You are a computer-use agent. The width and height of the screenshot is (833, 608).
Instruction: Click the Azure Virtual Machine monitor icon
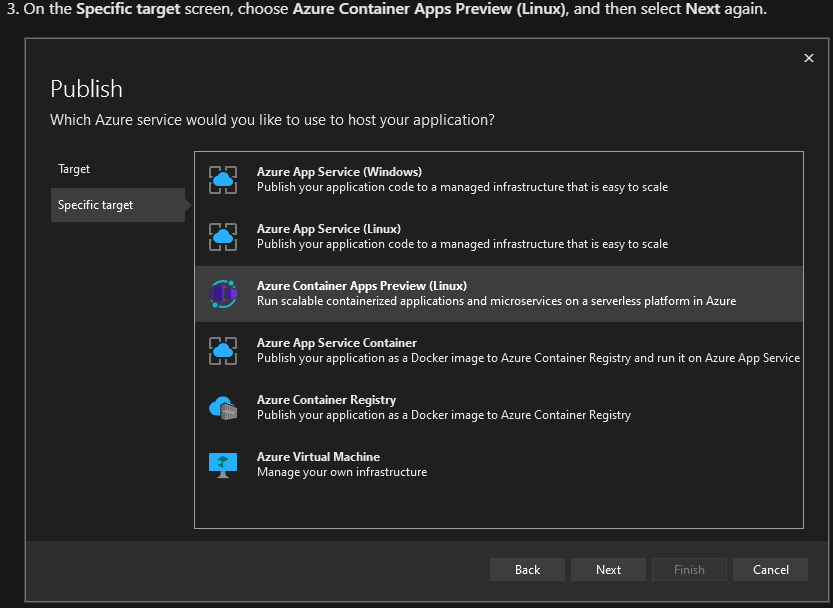pos(223,465)
